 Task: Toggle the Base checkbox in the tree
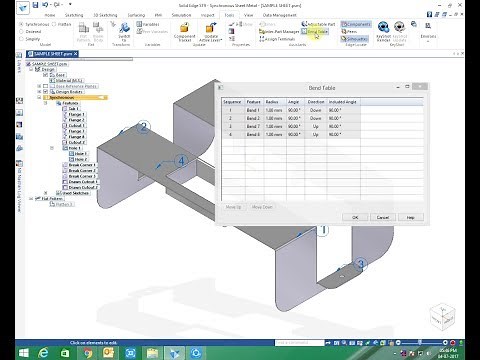(46, 75)
